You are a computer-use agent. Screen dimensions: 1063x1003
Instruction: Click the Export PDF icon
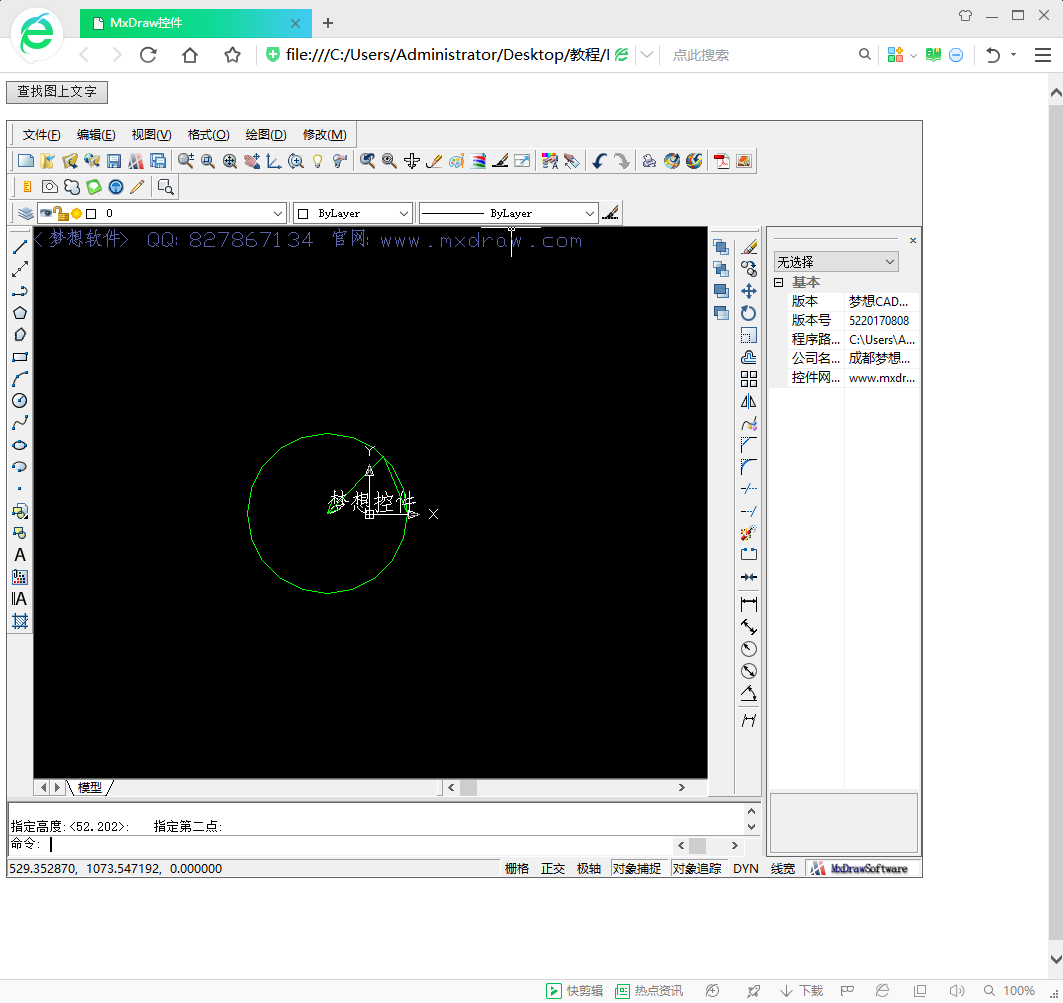click(x=722, y=161)
